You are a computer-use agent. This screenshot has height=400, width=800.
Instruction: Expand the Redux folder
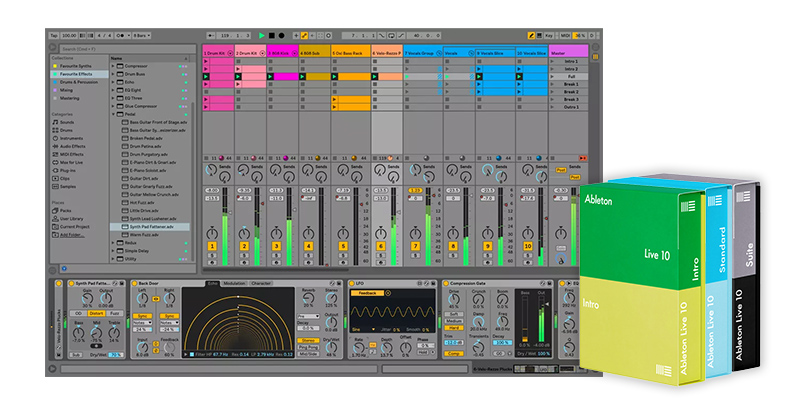tap(113, 243)
